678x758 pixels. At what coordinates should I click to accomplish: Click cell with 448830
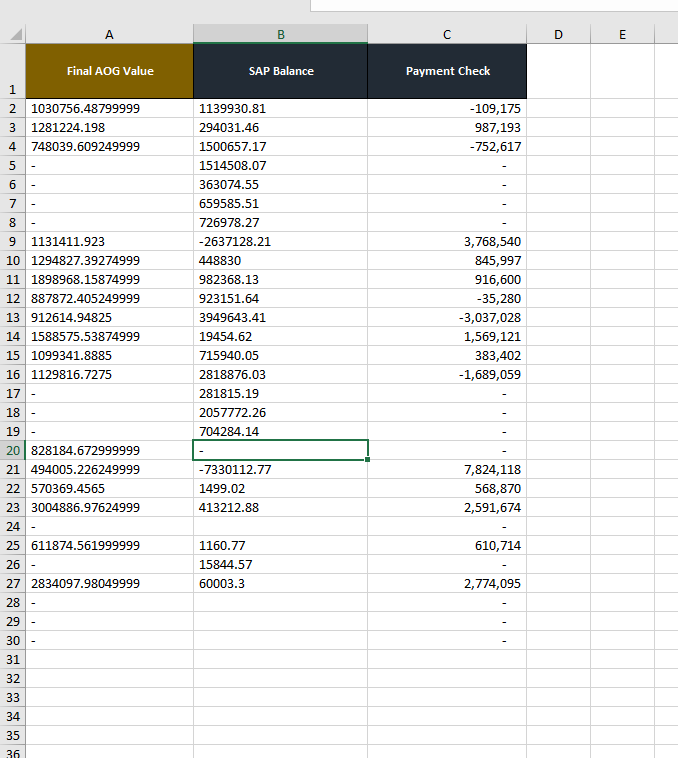[x=280, y=261]
